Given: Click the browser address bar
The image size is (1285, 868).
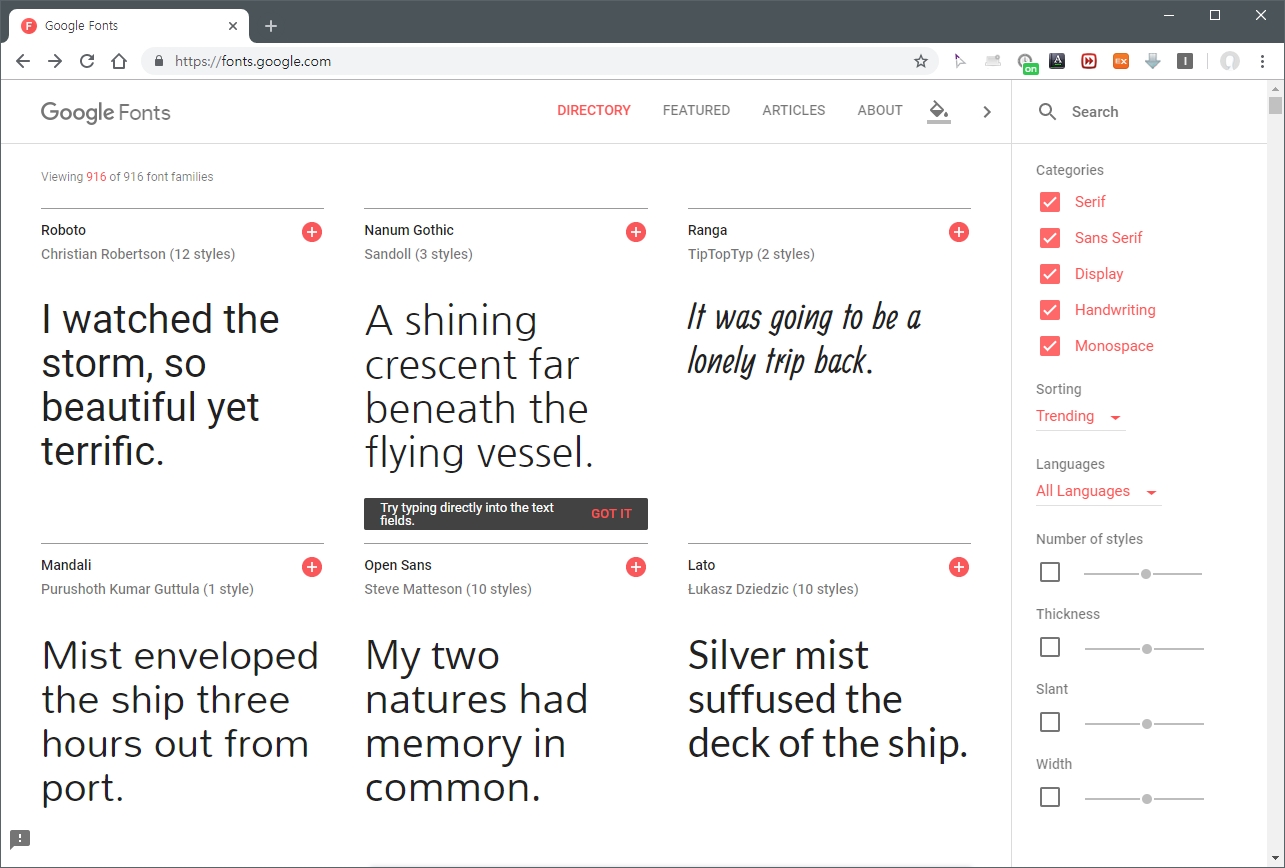Looking at the screenshot, I should click(540, 61).
